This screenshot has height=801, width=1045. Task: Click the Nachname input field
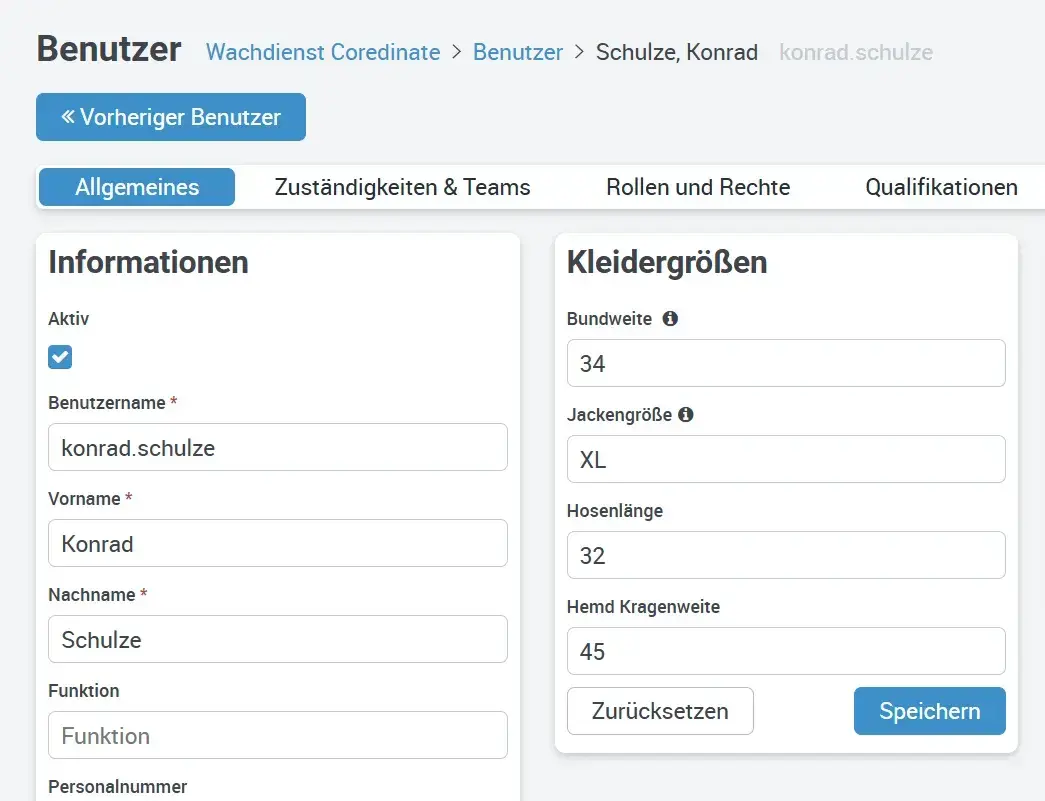pyautogui.click(x=277, y=639)
